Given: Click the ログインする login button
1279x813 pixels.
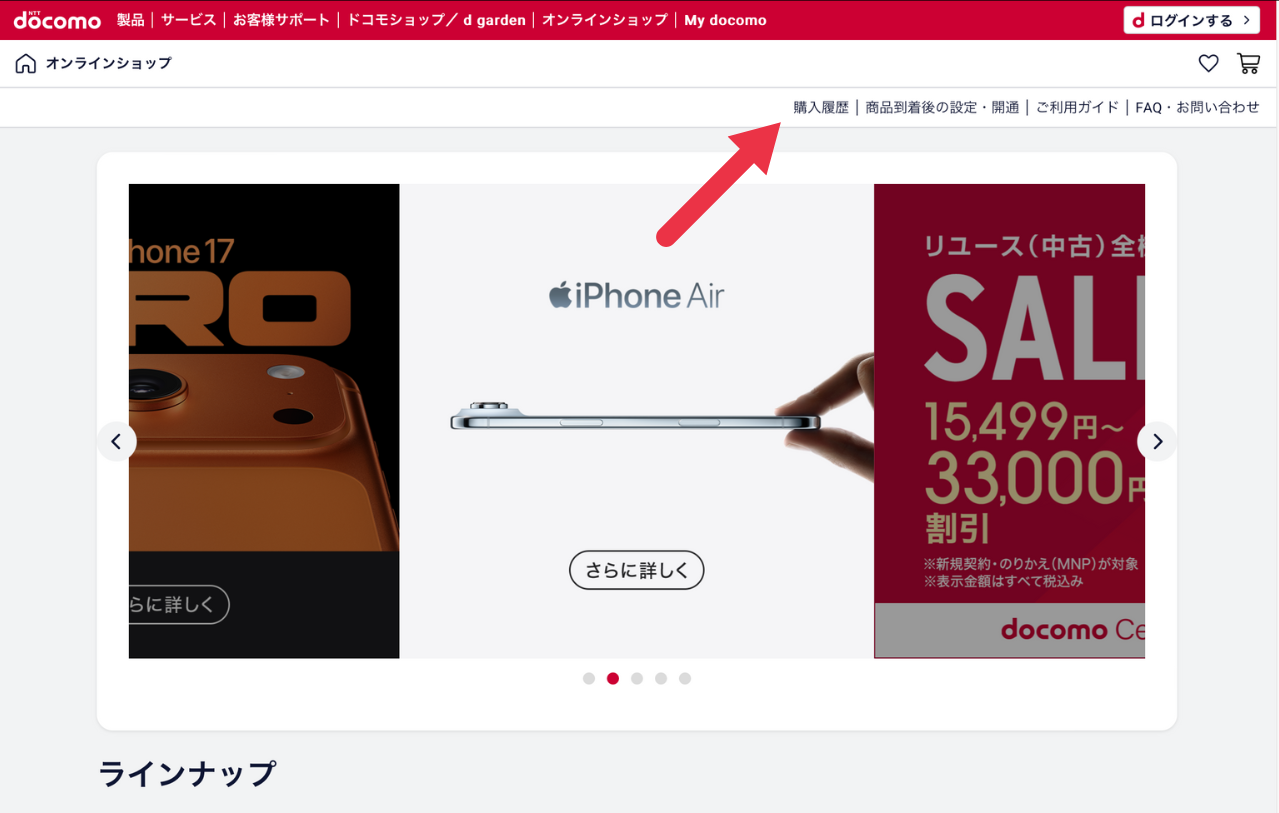Looking at the screenshot, I should point(1191,20).
